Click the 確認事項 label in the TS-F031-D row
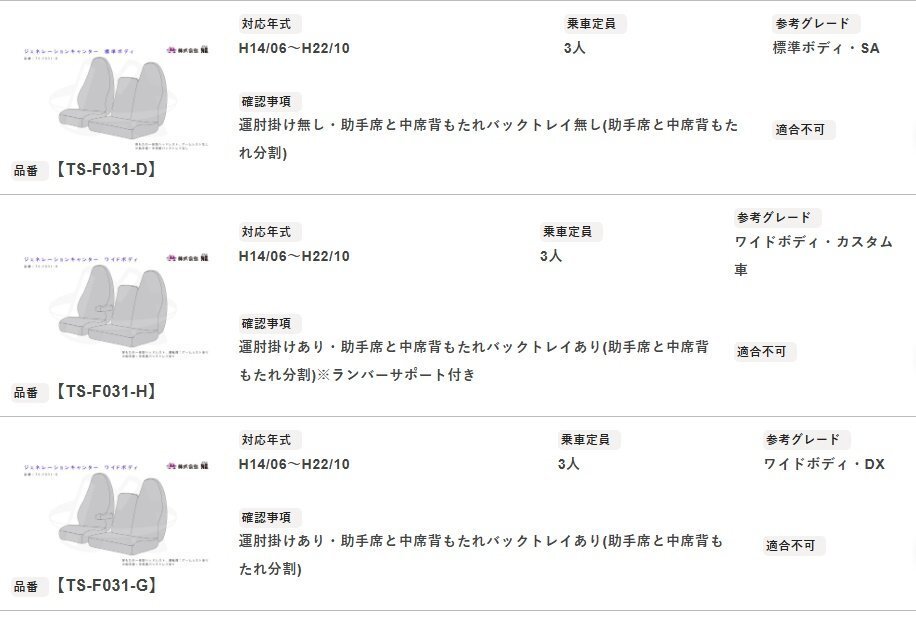The height and width of the screenshot is (621, 916). click(269, 102)
